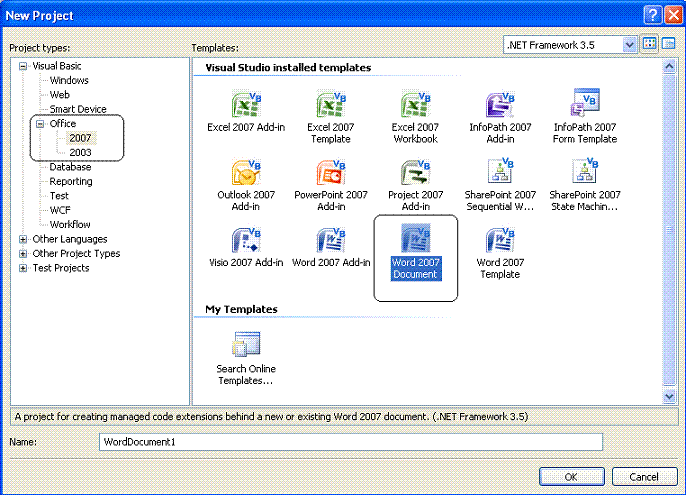The width and height of the screenshot is (686, 495).
Task: Select Database project type
Action: pyautogui.click(x=70, y=167)
